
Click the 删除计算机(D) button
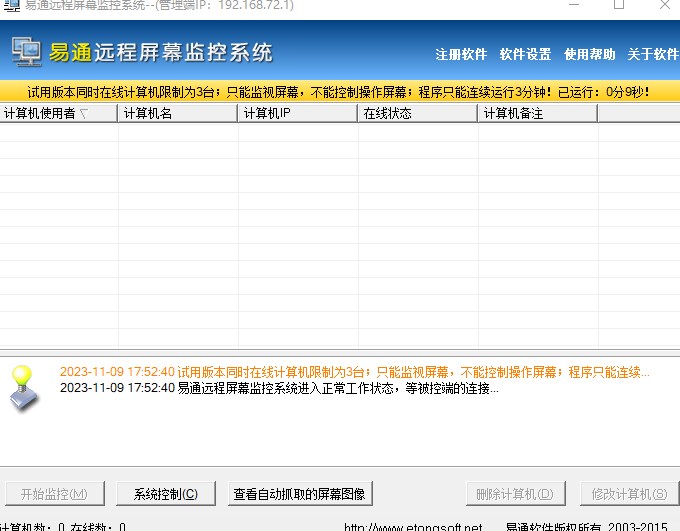coord(514,494)
